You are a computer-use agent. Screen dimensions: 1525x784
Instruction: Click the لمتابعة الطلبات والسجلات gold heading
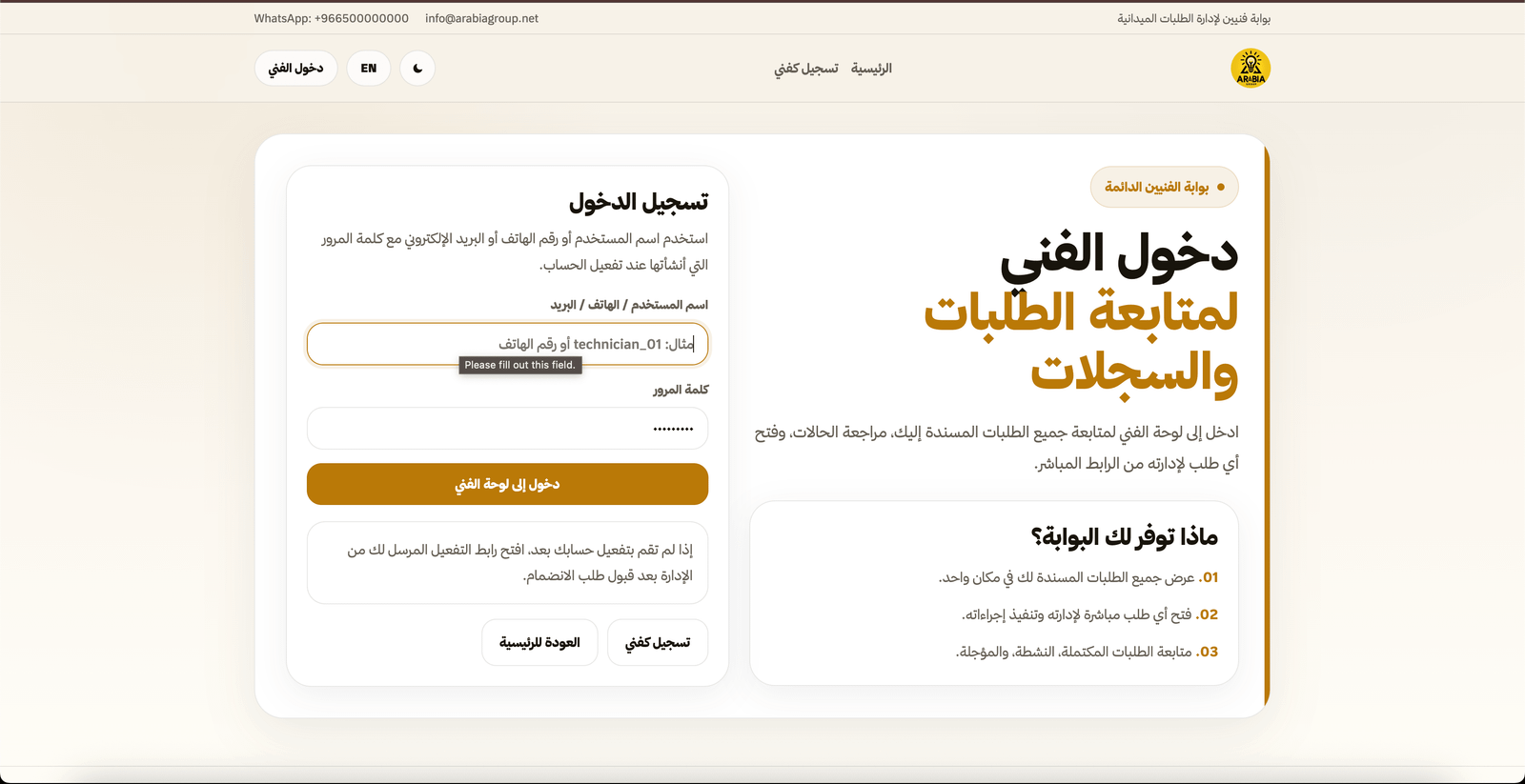pos(1081,342)
